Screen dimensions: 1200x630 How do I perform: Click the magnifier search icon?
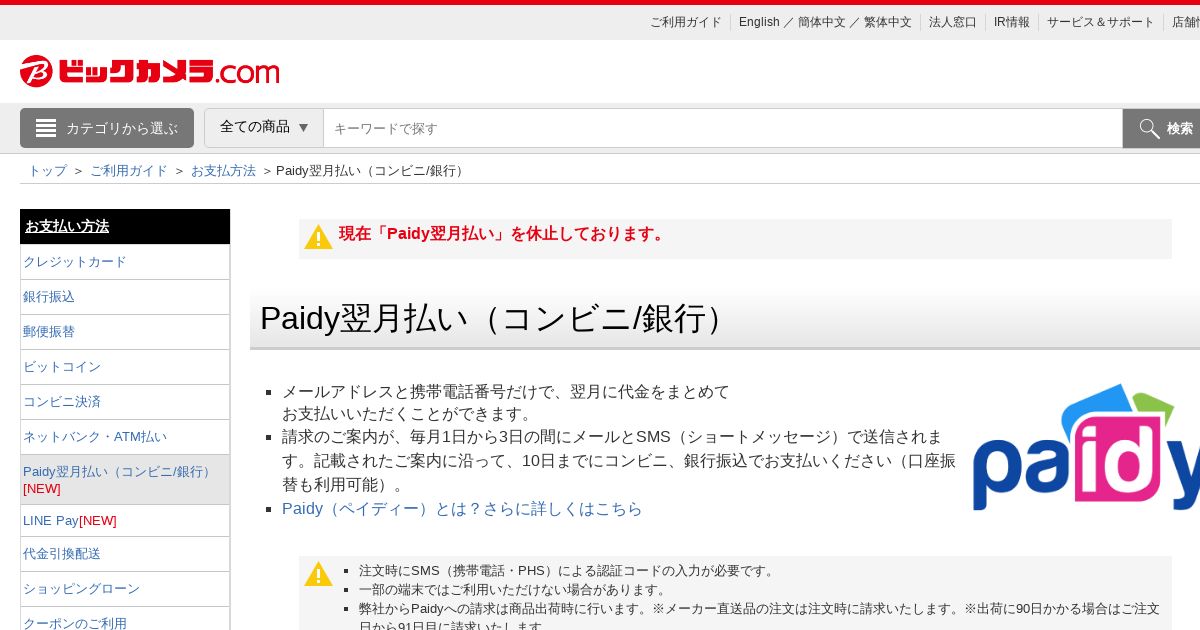tap(1149, 128)
